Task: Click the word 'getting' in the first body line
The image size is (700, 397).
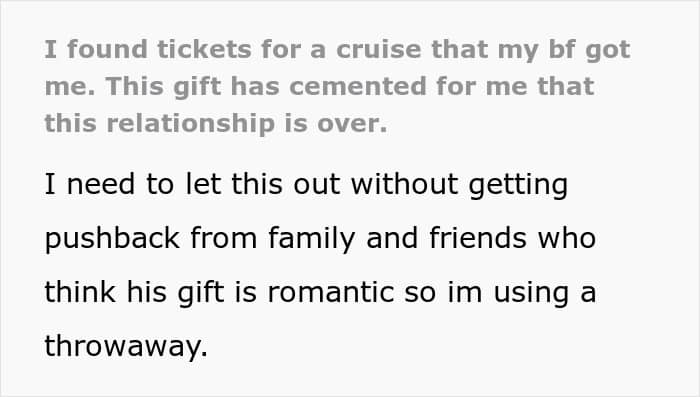Action: pyautogui.click(x=518, y=185)
